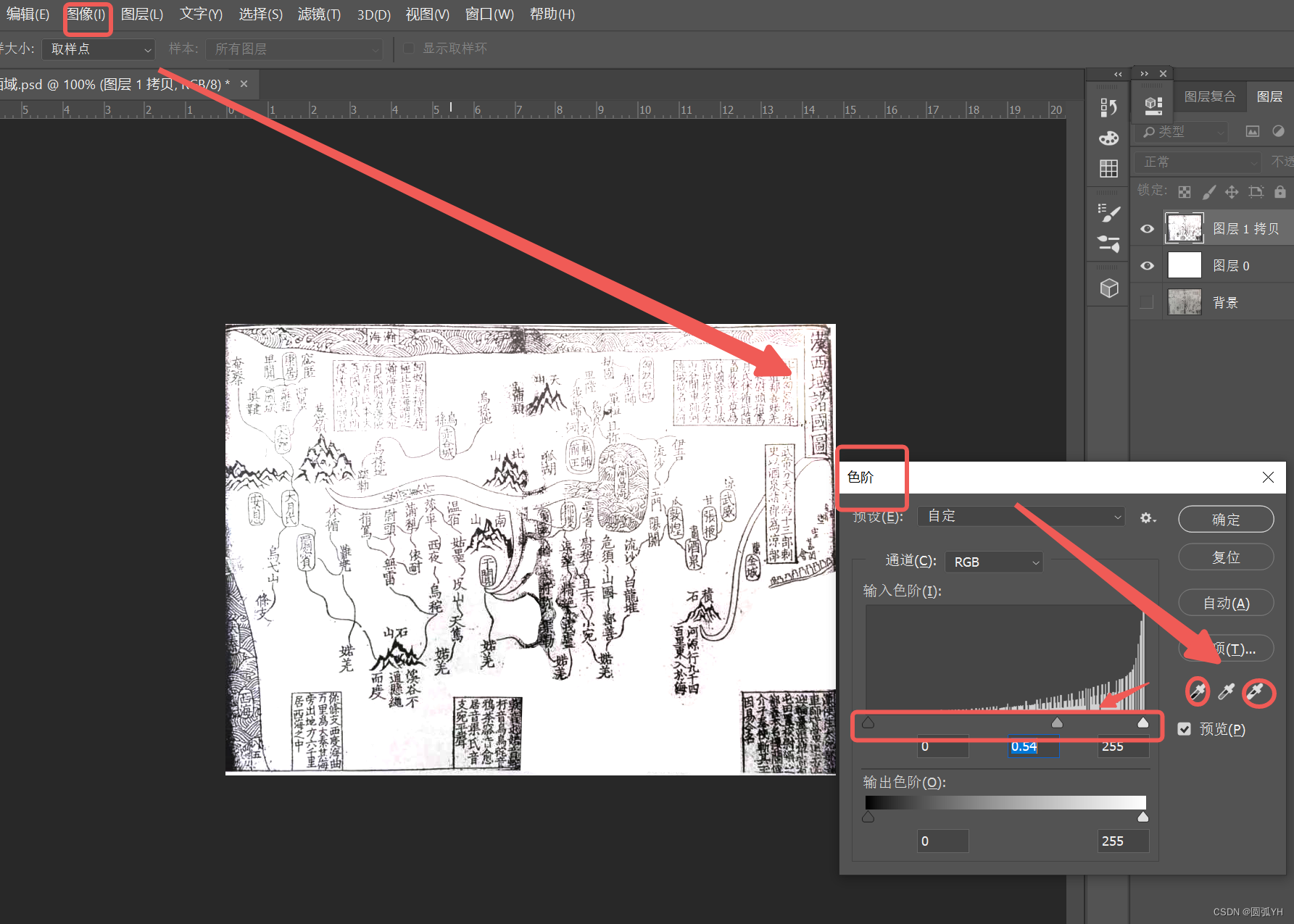Grab the input white point slider
Screen dimensions: 1294x924
pos(1143,723)
